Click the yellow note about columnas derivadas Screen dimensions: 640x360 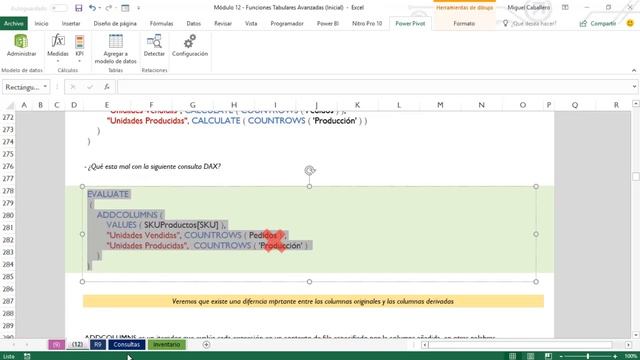(x=313, y=301)
